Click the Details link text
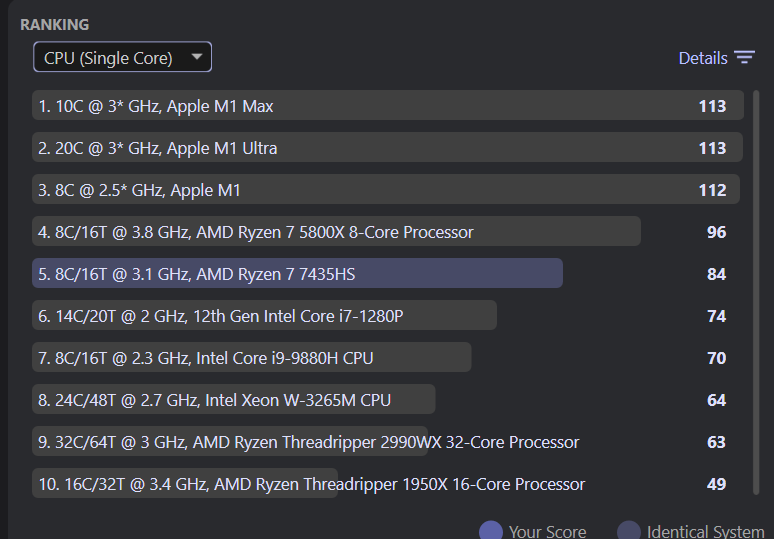The image size is (774, 539). tap(703, 58)
